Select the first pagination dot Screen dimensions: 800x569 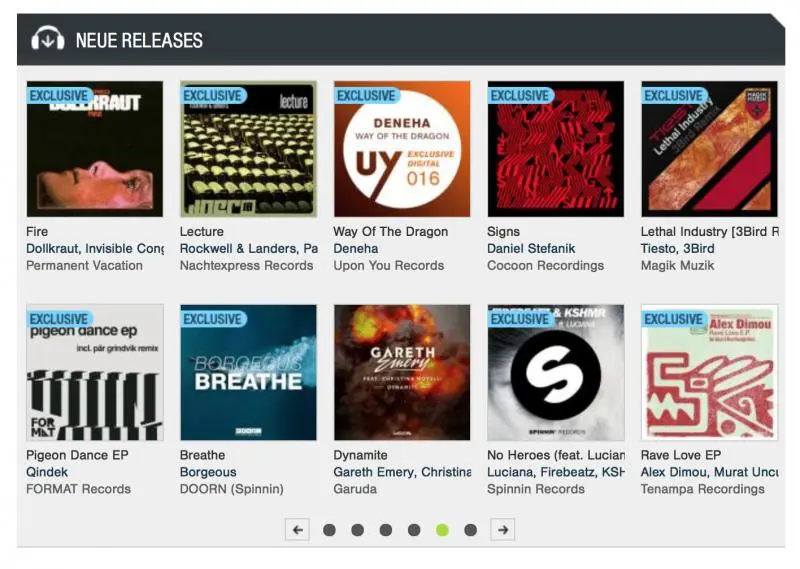(330, 530)
